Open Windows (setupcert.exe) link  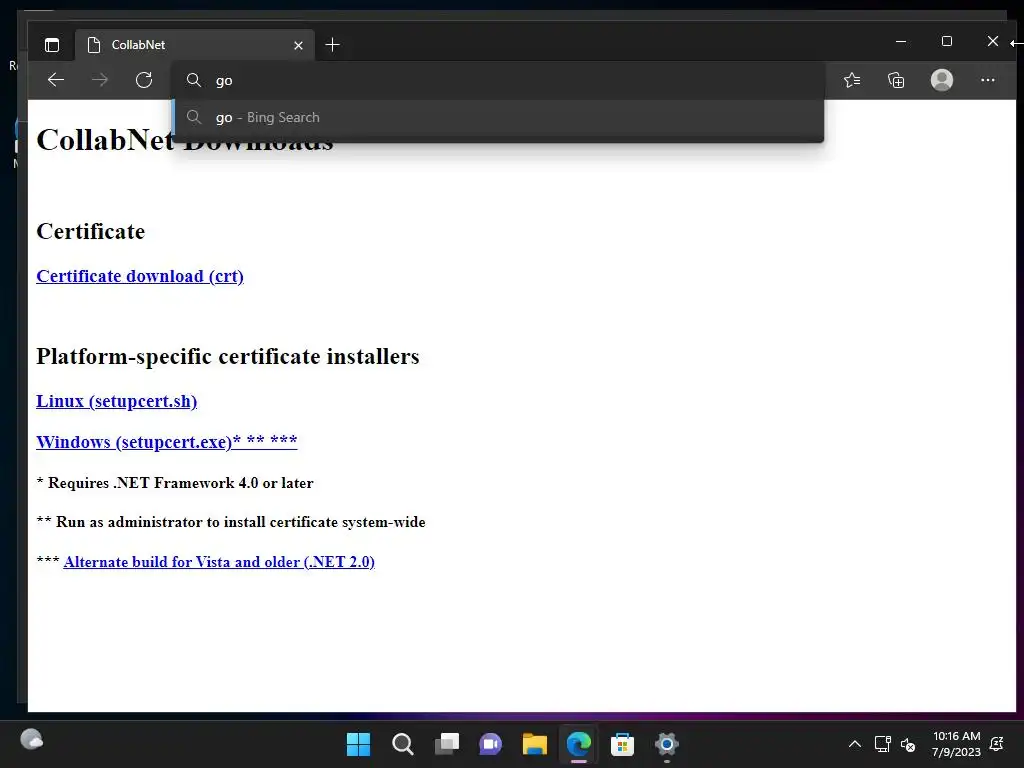point(167,441)
